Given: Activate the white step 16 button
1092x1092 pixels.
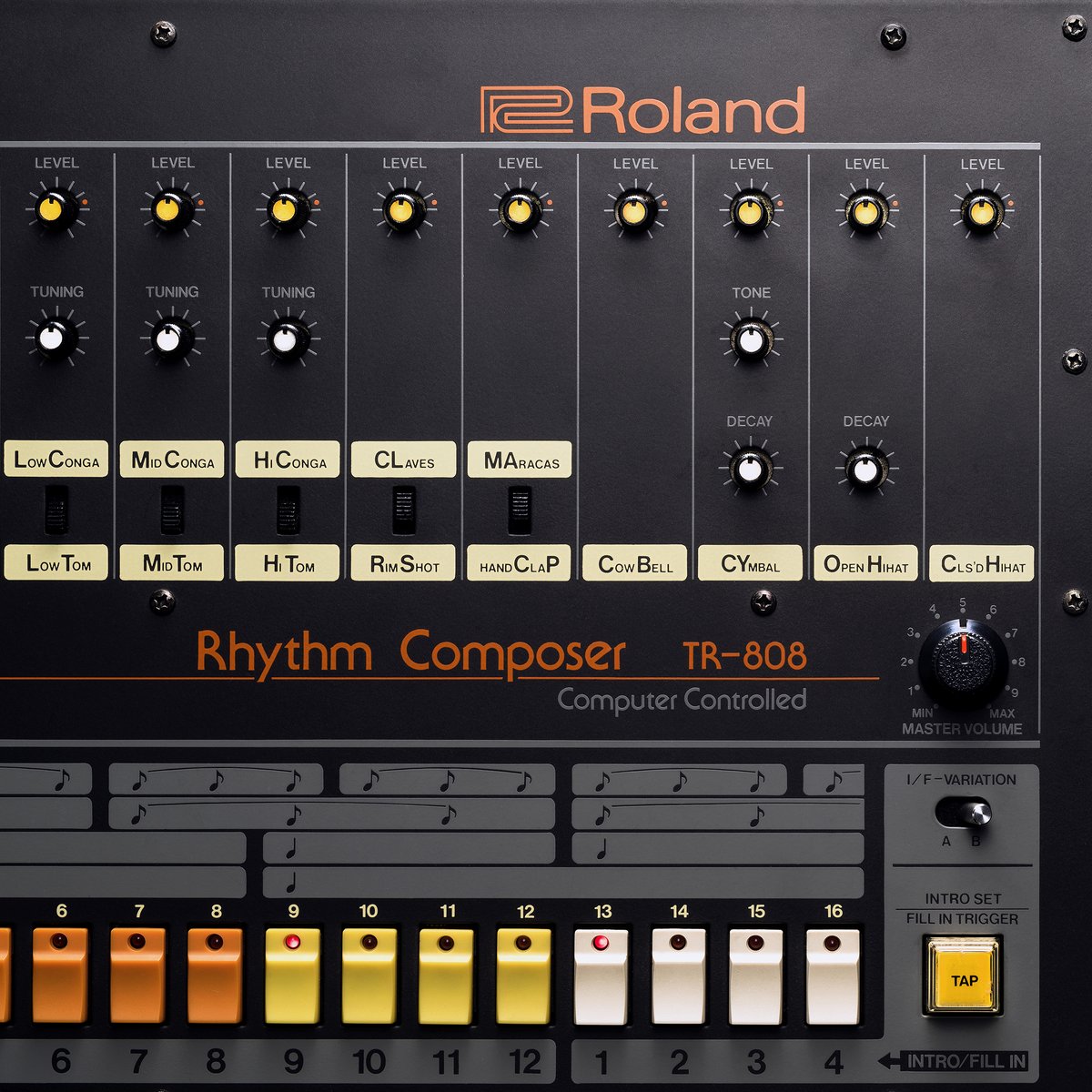Looking at the screenshot, I should pyautogui.click(x=833, y=976).
